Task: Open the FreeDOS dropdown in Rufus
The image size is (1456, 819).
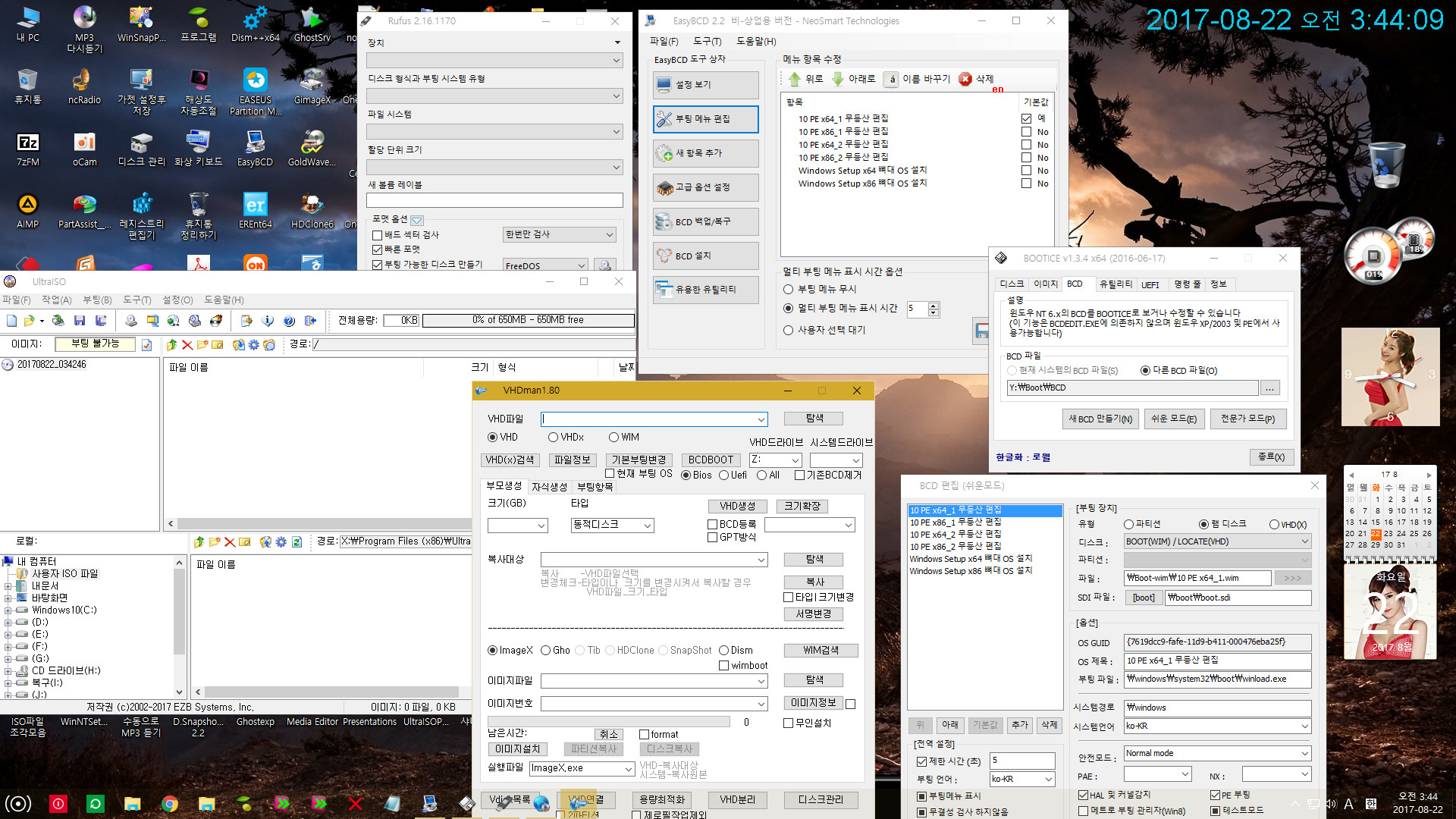Action: point(545,265)
